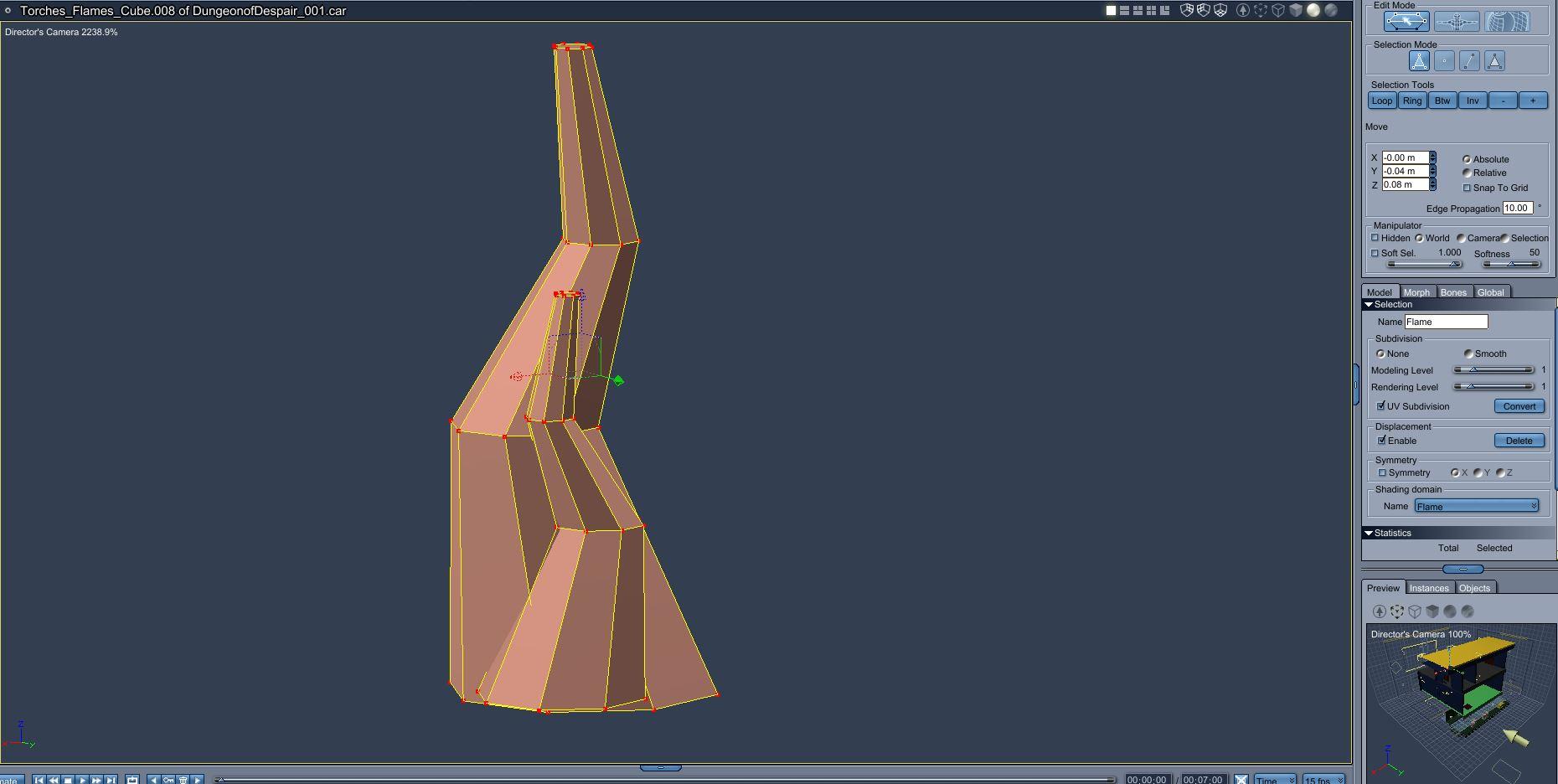Set viewport display to textured sphere
Image resolution: width=1558 pixels, height=784 pixels.
tap(1331, 10)
